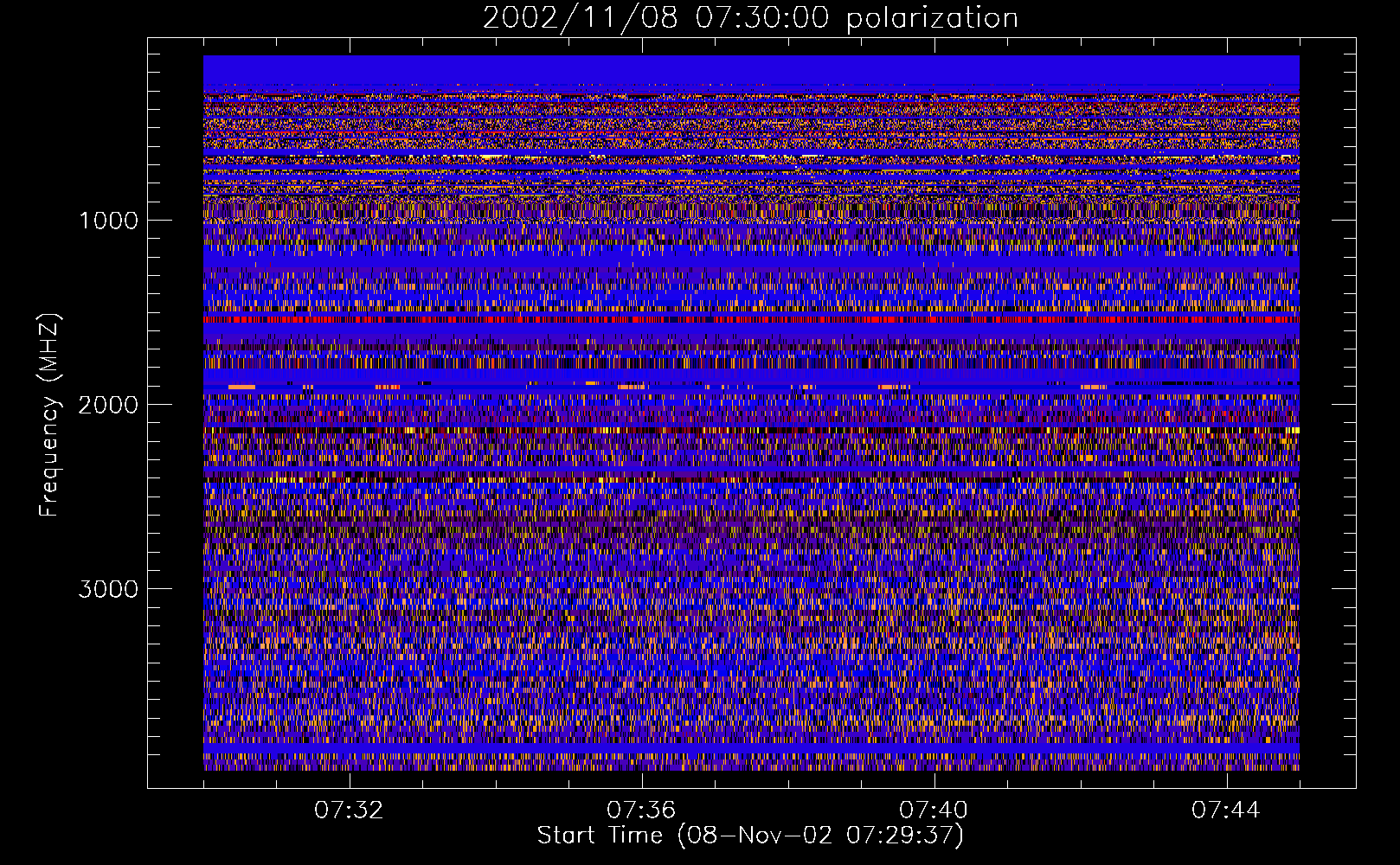Click the plot title '2002/11/08 07:30:00 polarization'

pos(750,17)
